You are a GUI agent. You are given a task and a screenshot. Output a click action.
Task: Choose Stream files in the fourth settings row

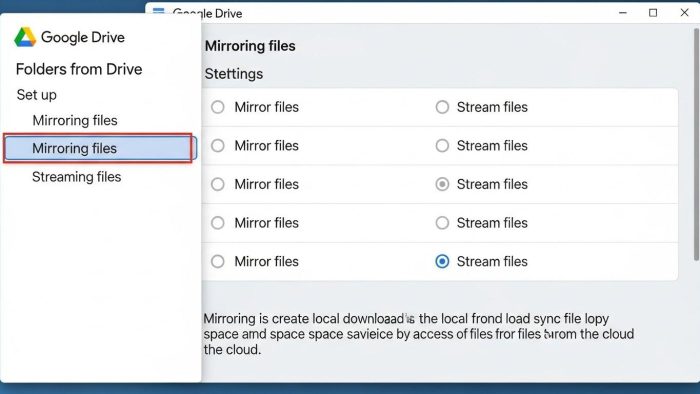click(442, 223)
